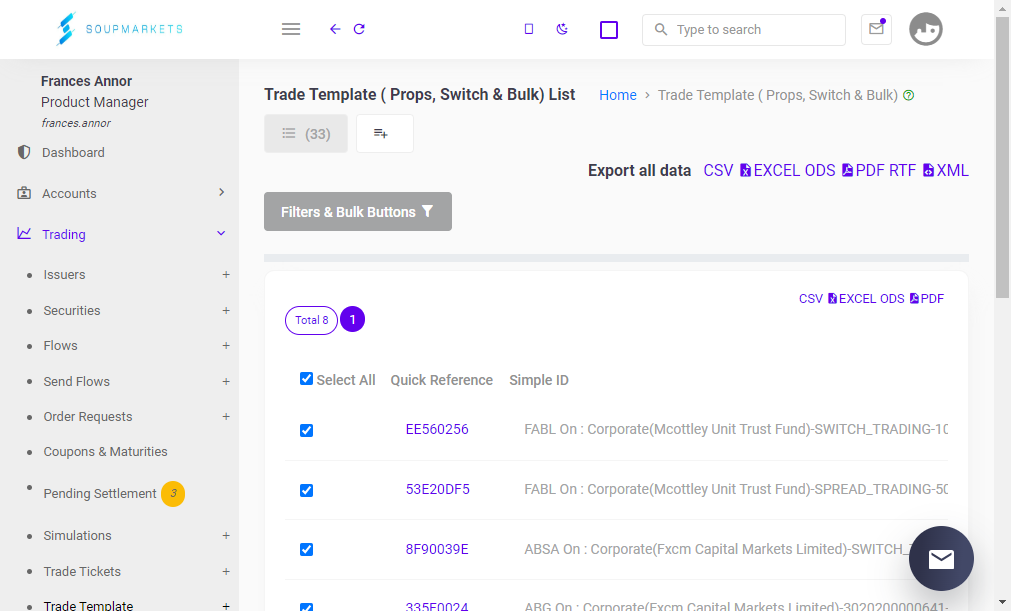
Task: Uncheck the Select All checkbox
Action: (306, 379)
